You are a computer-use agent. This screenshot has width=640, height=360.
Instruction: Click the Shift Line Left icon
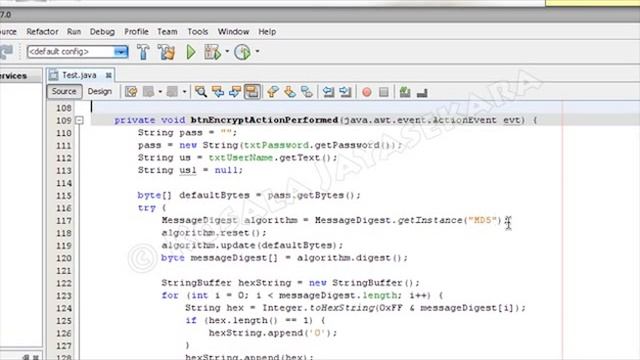[328, 92]
